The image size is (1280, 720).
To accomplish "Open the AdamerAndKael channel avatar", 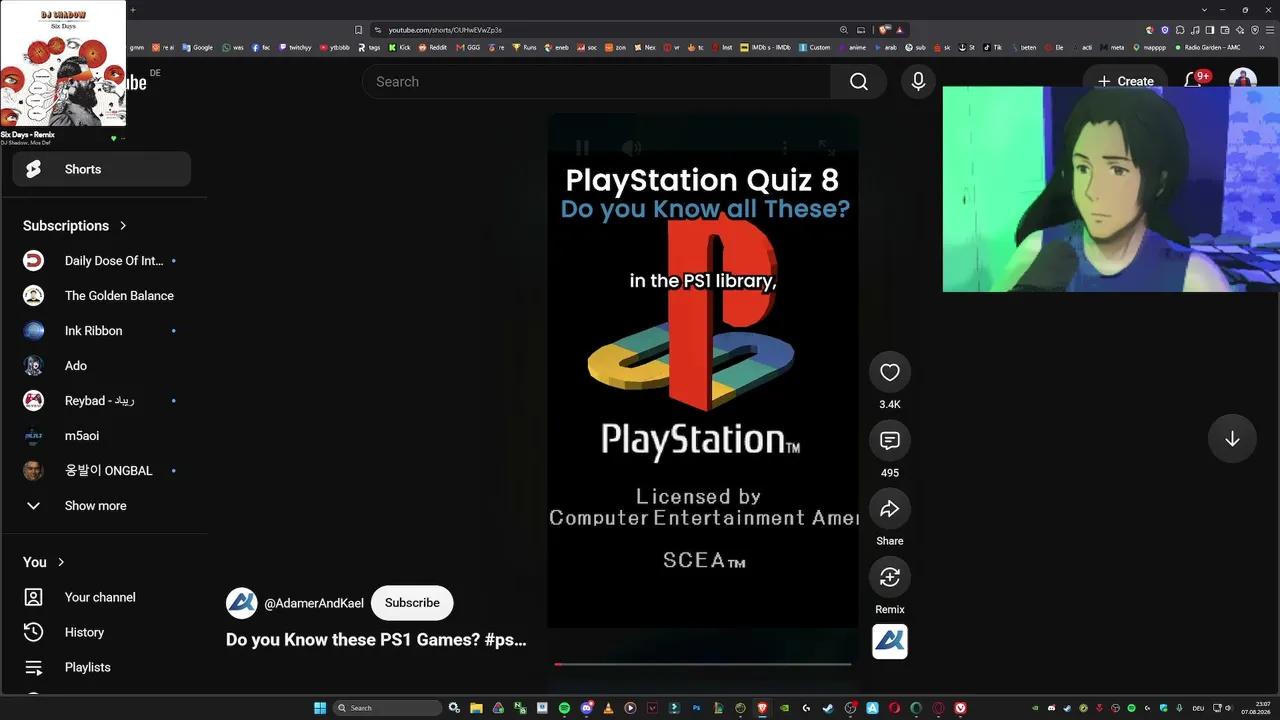I will click(x=242, y=603).
